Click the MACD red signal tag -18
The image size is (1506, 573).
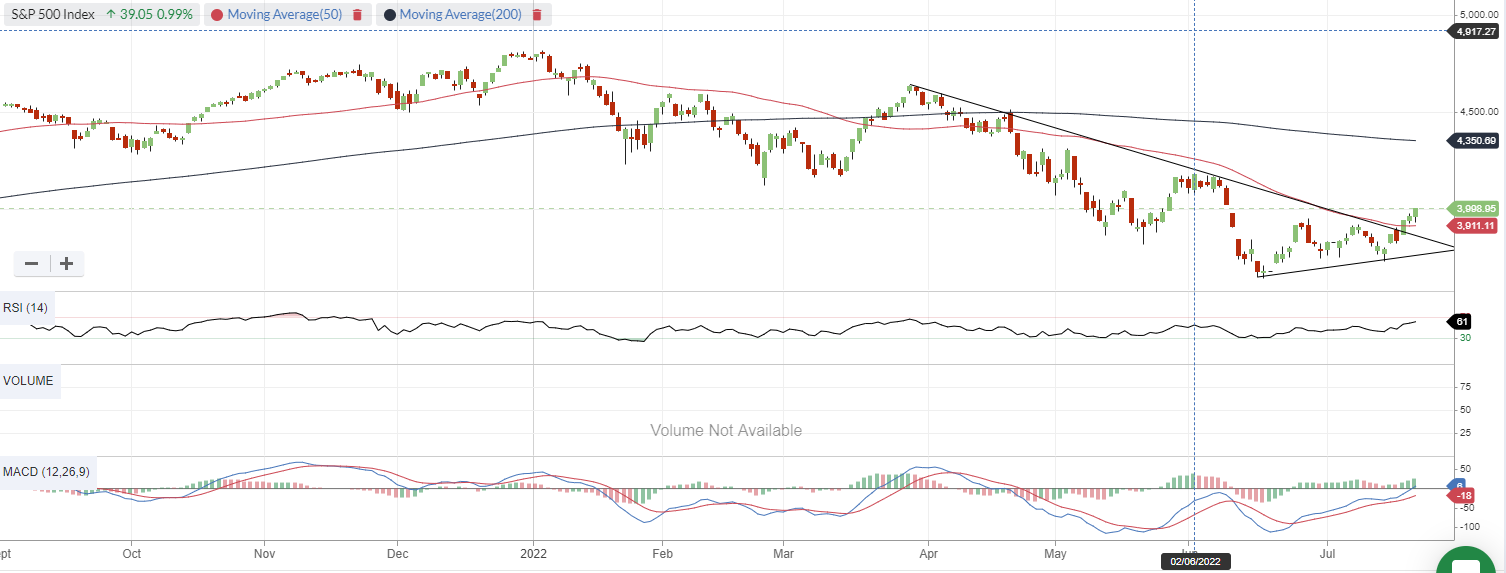[1459, 496]
